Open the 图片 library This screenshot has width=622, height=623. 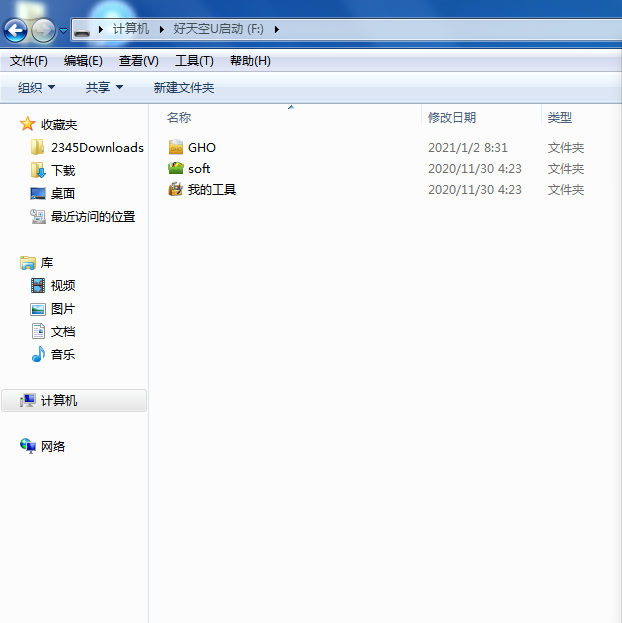pyautogui.click(x=63, y=309)
